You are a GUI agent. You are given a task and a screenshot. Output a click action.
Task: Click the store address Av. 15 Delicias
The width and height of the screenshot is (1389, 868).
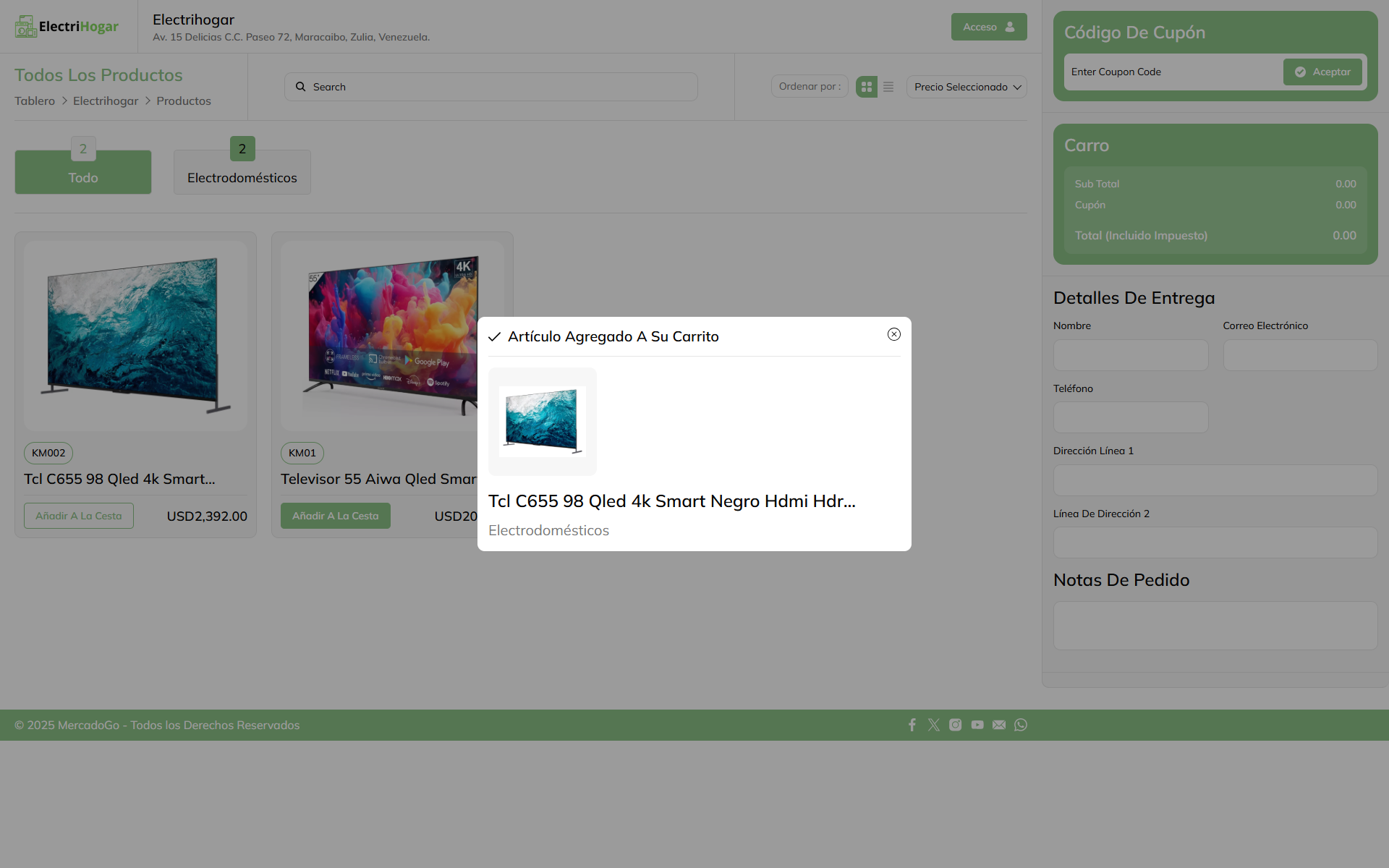291,37
